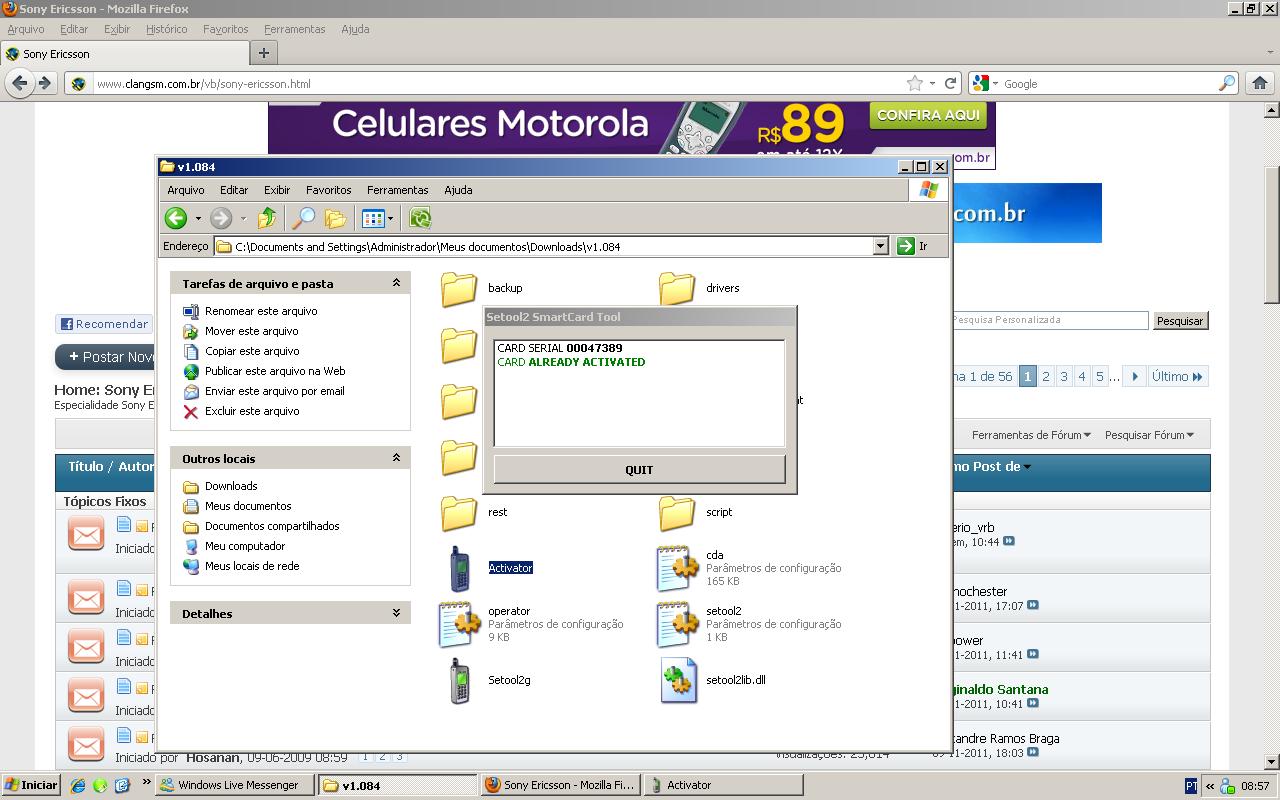Open the Editar menu in Explorer window
The width and height of the screenshot is (1280, 800).
234,190
